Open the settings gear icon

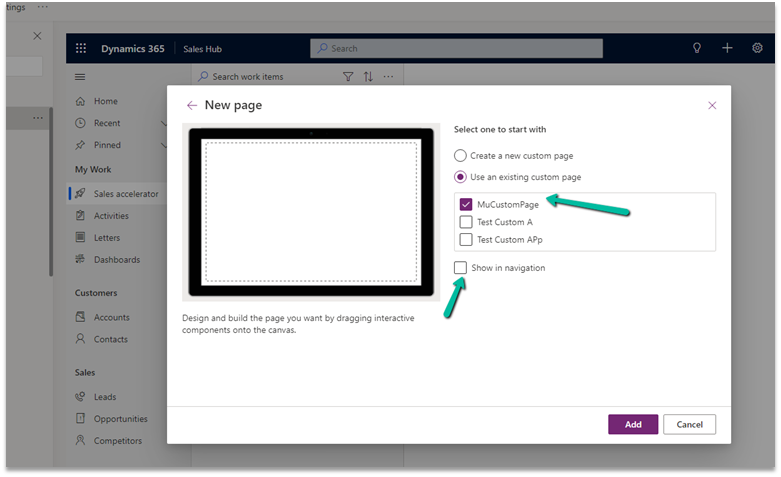757,48
